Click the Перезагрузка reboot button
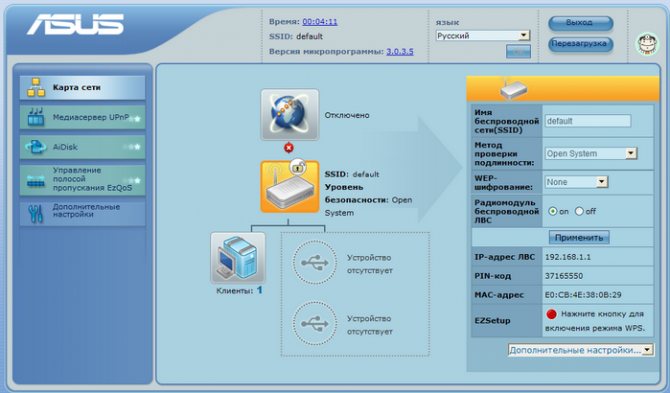Screen dimensions: 670x393 580,44
